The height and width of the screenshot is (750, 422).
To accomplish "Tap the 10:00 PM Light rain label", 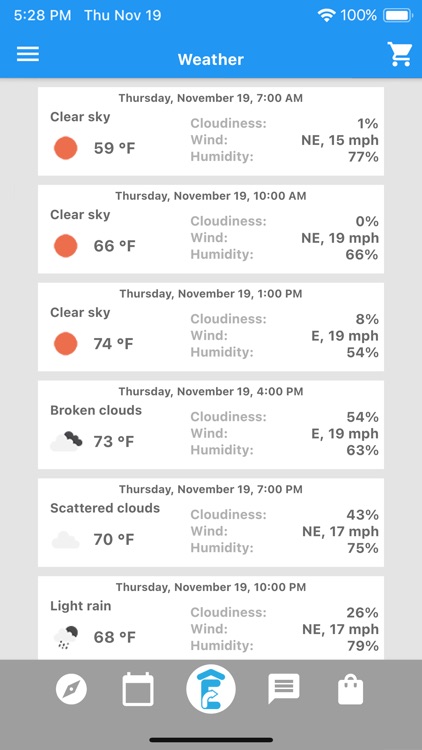I will click(80, 606).
